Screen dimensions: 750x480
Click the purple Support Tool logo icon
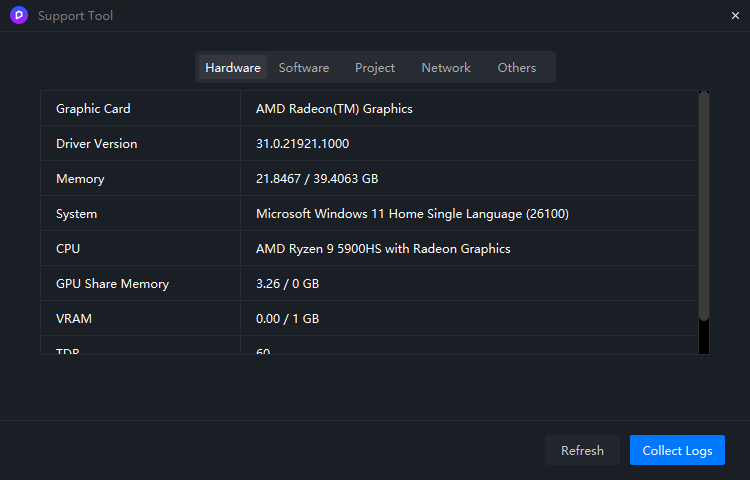pyautogui.click(x=19, y=15)
